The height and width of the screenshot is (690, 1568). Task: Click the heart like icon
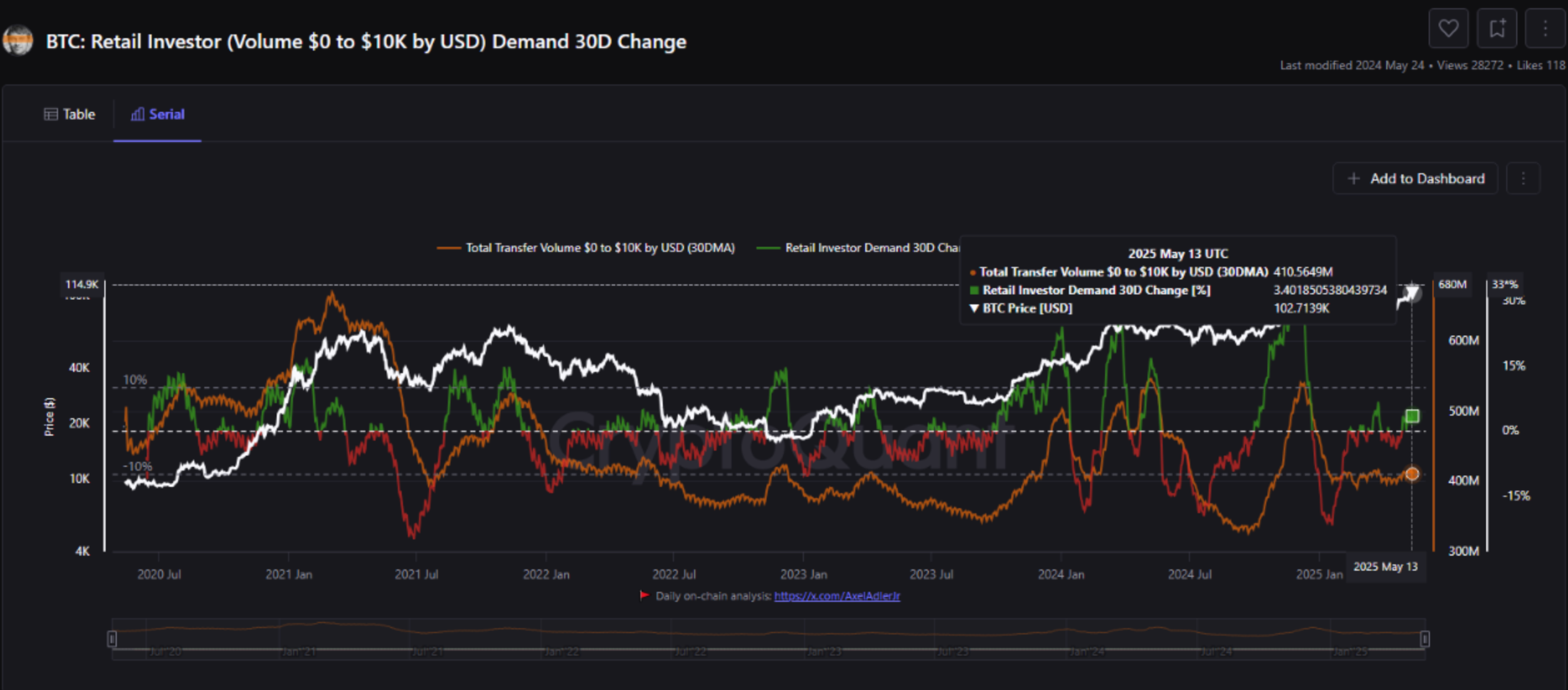click(1448, 28)
